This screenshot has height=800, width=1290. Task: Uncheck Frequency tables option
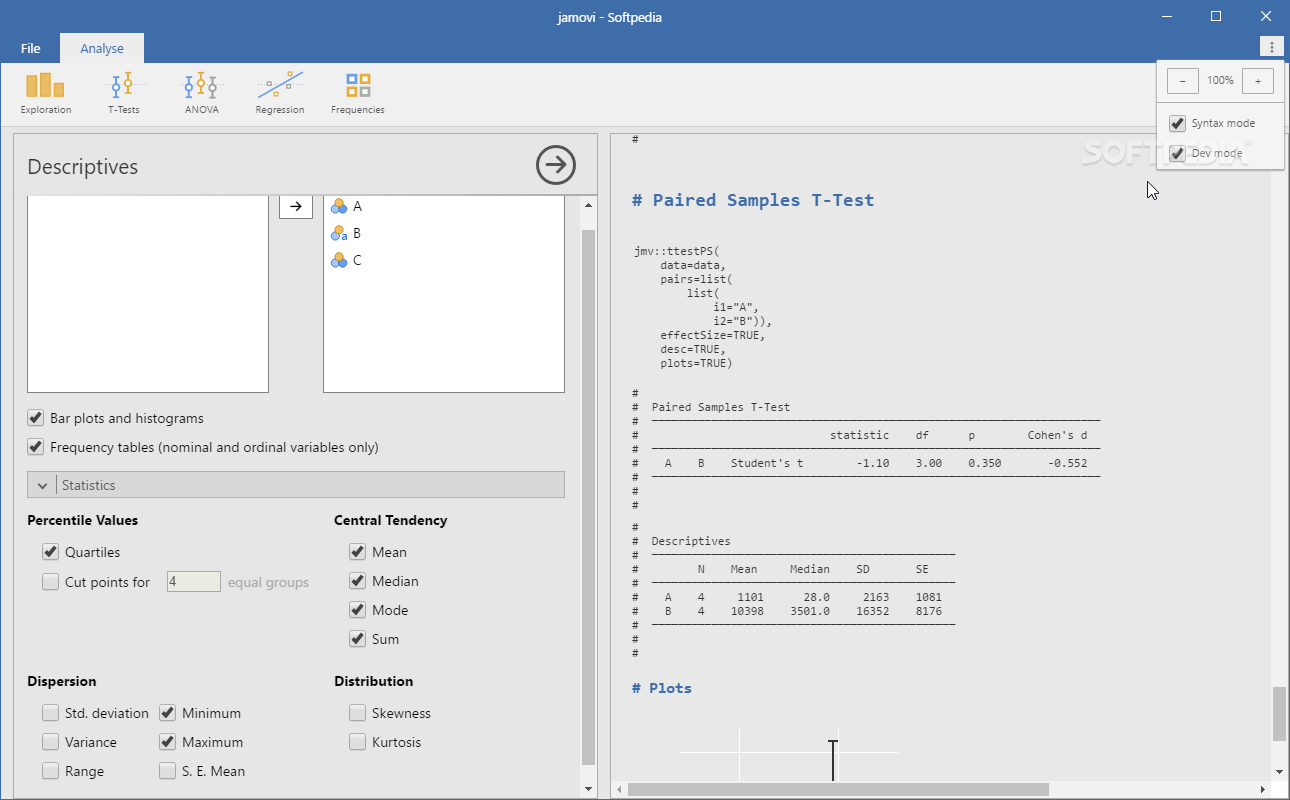36,447
